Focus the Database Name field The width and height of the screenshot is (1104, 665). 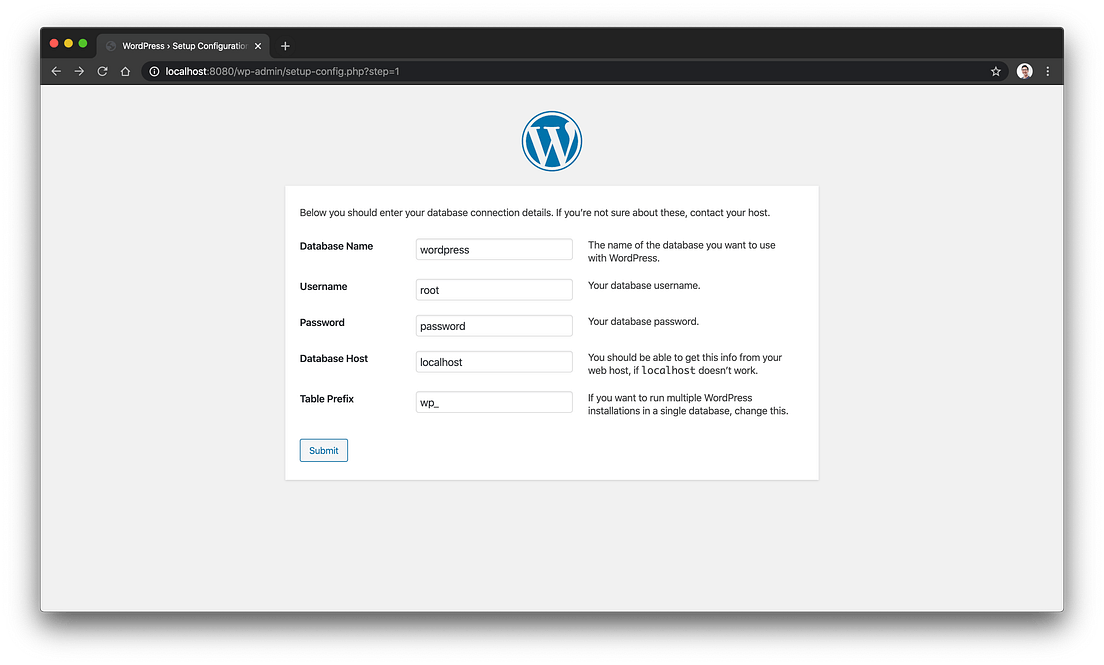tap(493, 249)
